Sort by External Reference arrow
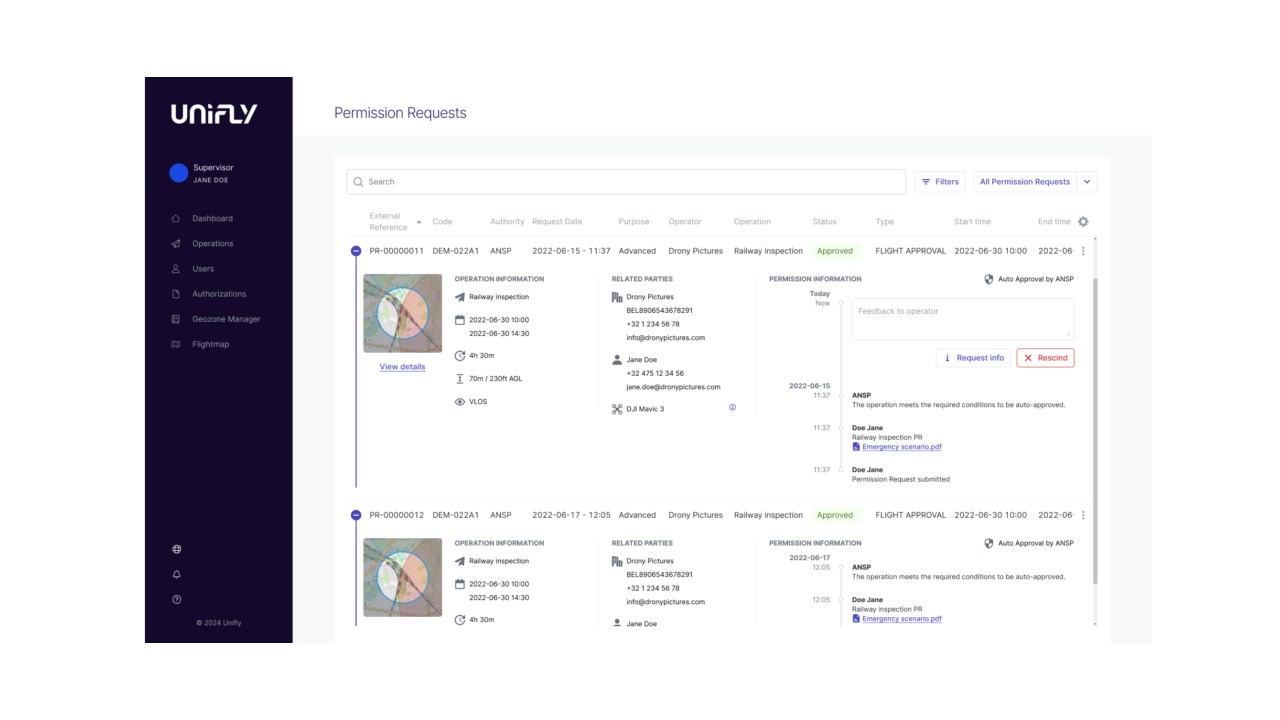This screenshot has height=720, width=1280. [x=419, y=222]
